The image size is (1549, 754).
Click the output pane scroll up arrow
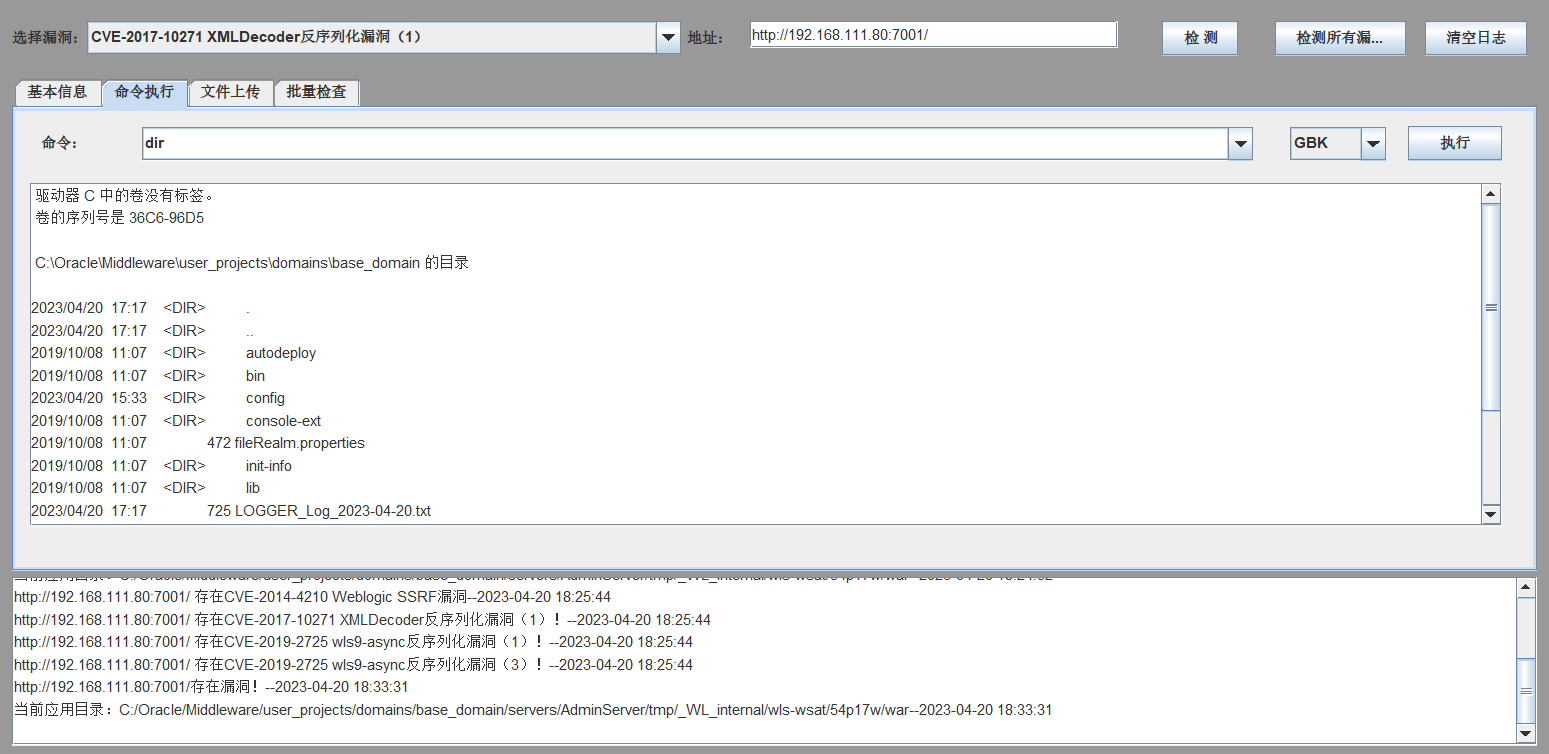[1491, 194]
